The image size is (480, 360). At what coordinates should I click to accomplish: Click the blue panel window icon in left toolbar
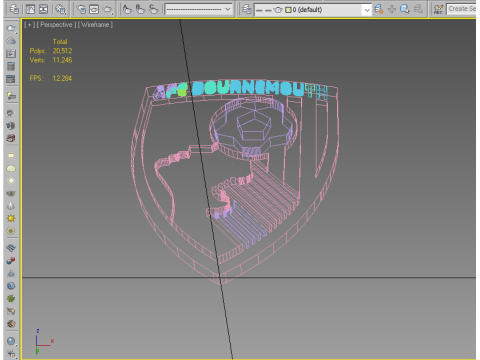pyautogui.click(x=11, y=79)
